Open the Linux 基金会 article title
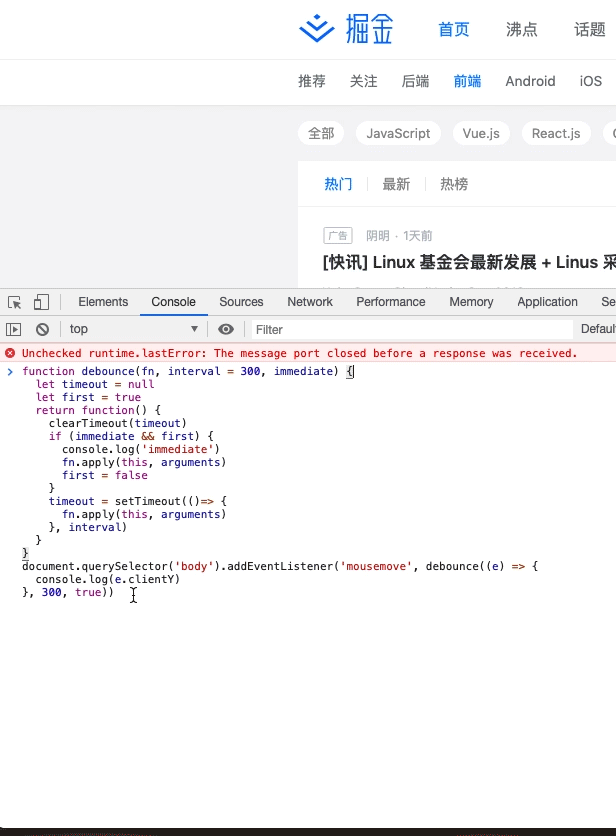Viewport: 616px width, 836px height. pos(469,262)
